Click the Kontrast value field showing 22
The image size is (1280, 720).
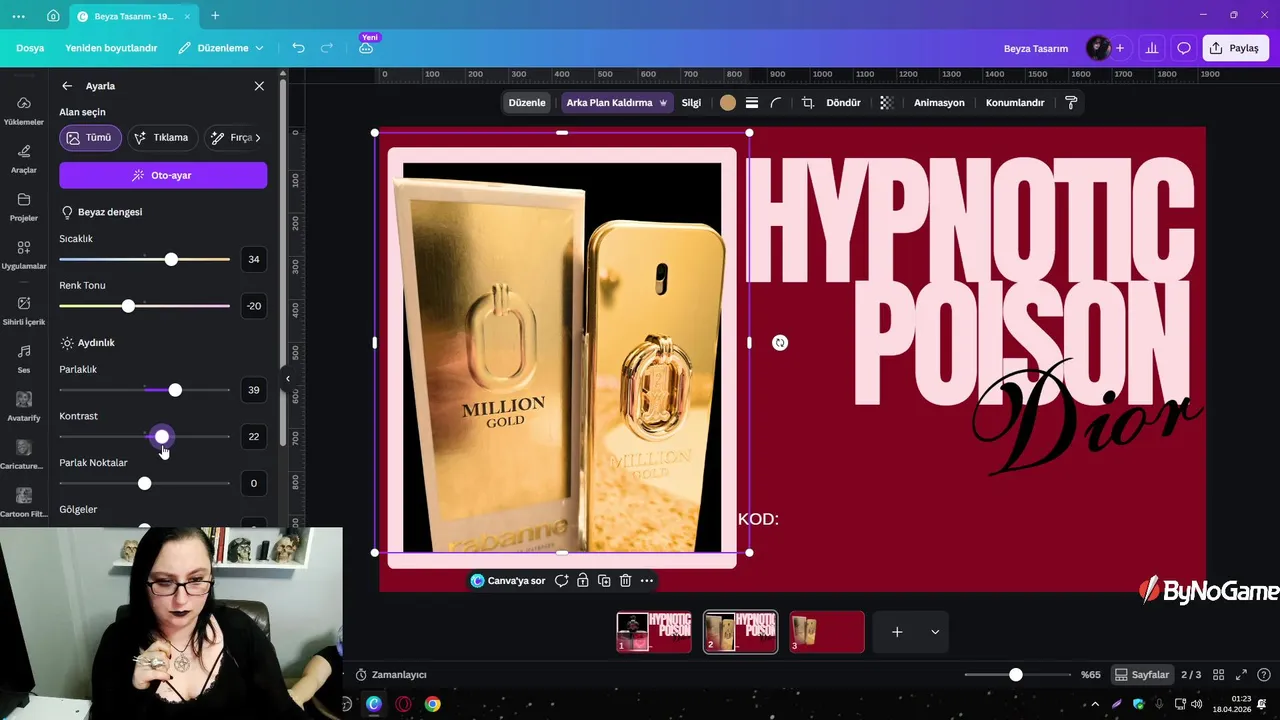click(254, 436)
